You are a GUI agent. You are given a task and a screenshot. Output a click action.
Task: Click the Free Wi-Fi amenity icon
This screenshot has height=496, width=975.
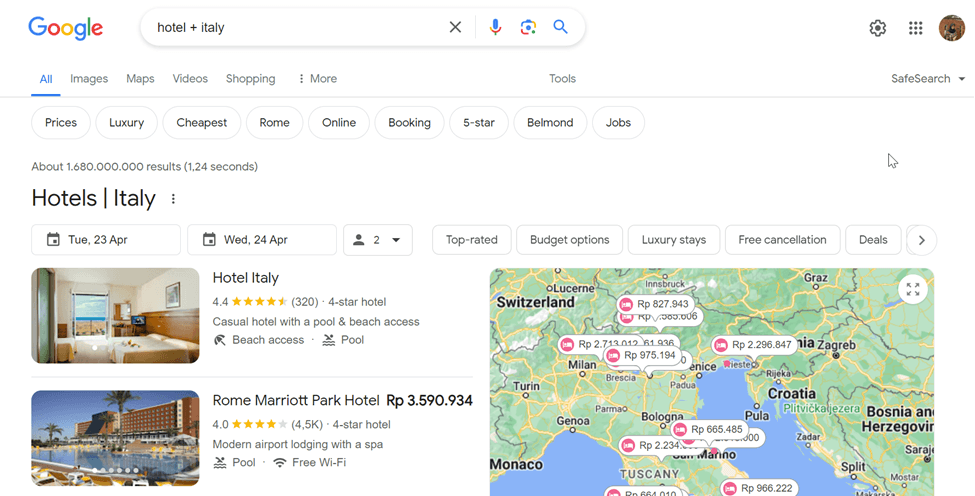click(280, 462)
